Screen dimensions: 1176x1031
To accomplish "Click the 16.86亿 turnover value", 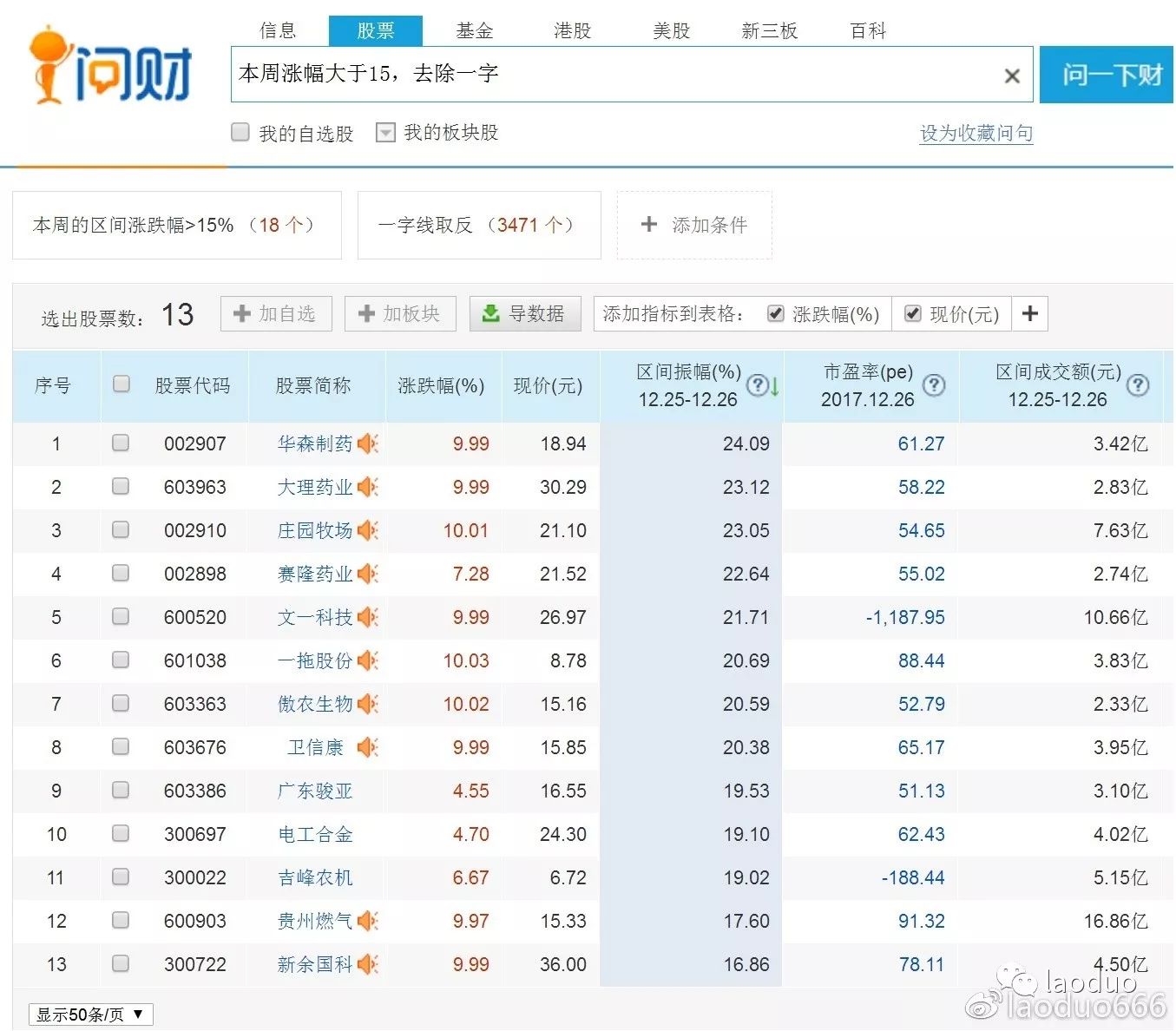I will pyautogui.click(x=1115, y=921).
